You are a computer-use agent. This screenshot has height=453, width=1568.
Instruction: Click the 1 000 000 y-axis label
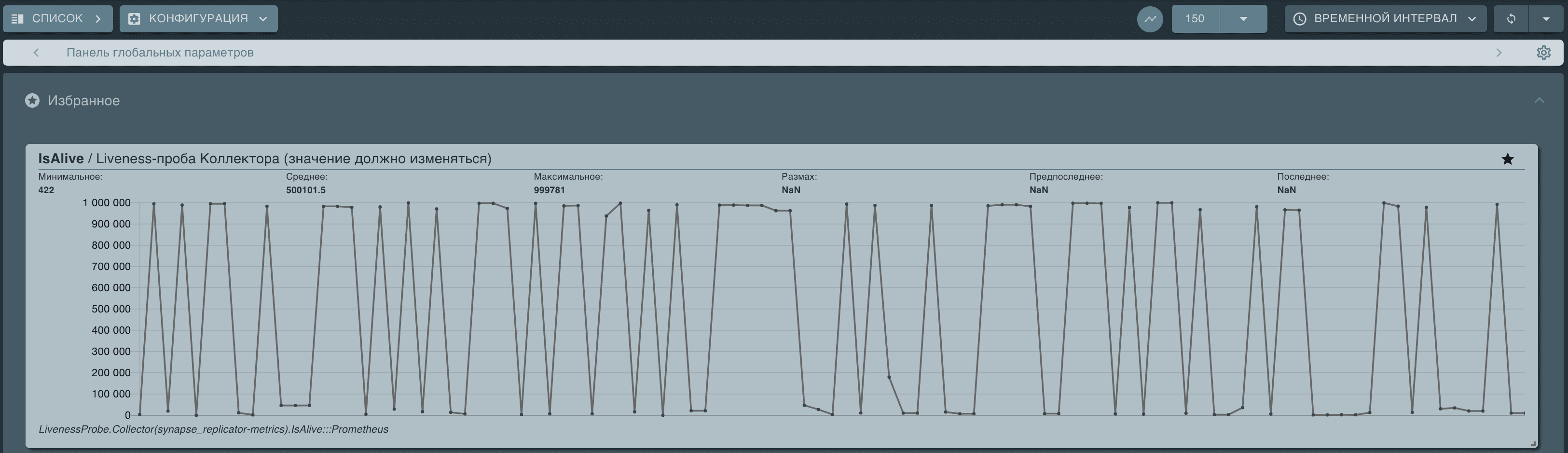point(107,203)
